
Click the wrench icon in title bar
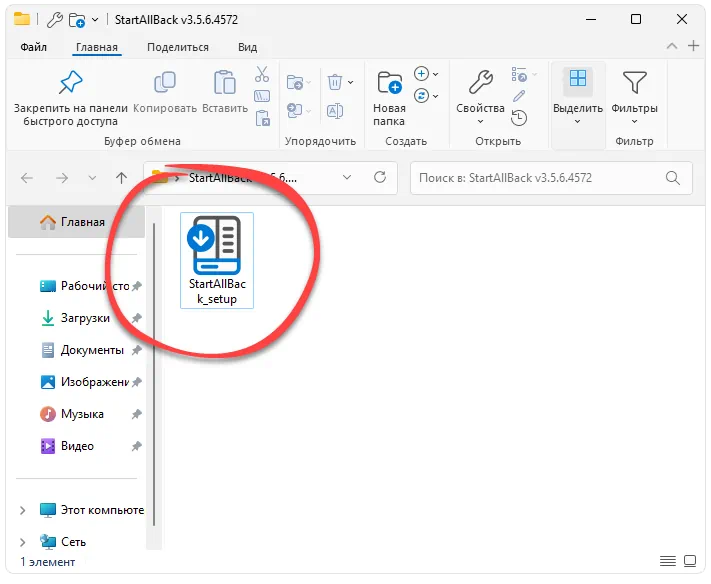coord(55,19)
